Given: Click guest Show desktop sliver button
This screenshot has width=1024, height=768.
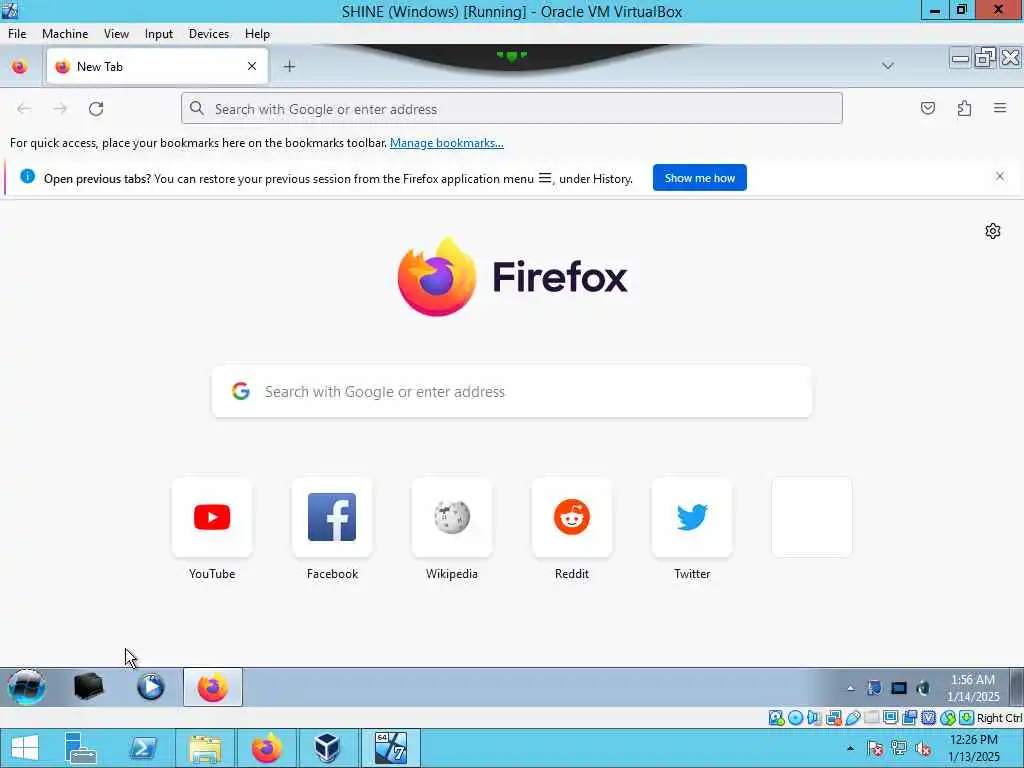Looking at the screenshot, I should 1017,687.
